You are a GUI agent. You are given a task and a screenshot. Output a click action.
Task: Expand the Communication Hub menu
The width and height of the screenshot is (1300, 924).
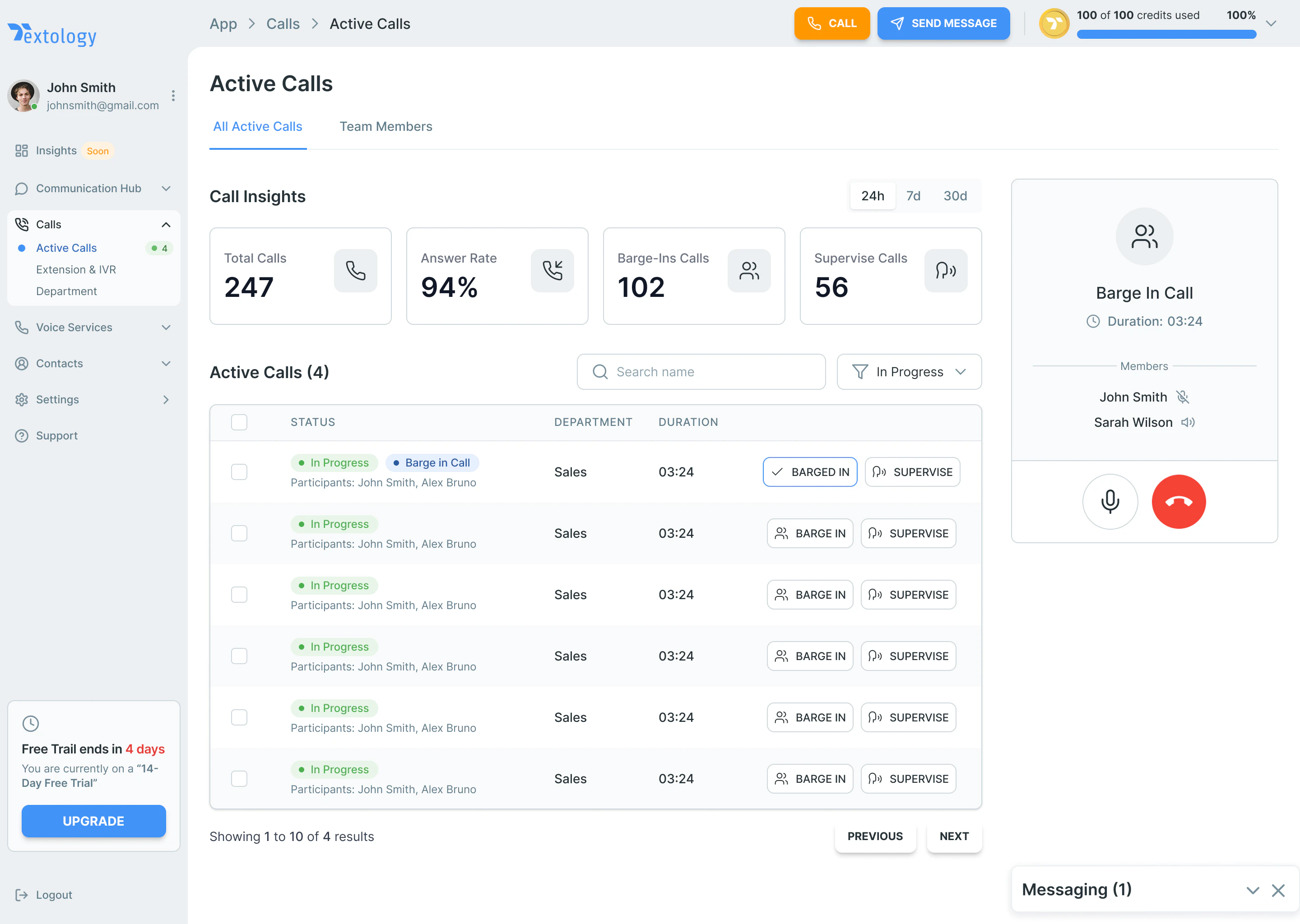click(x=94, y=188)
